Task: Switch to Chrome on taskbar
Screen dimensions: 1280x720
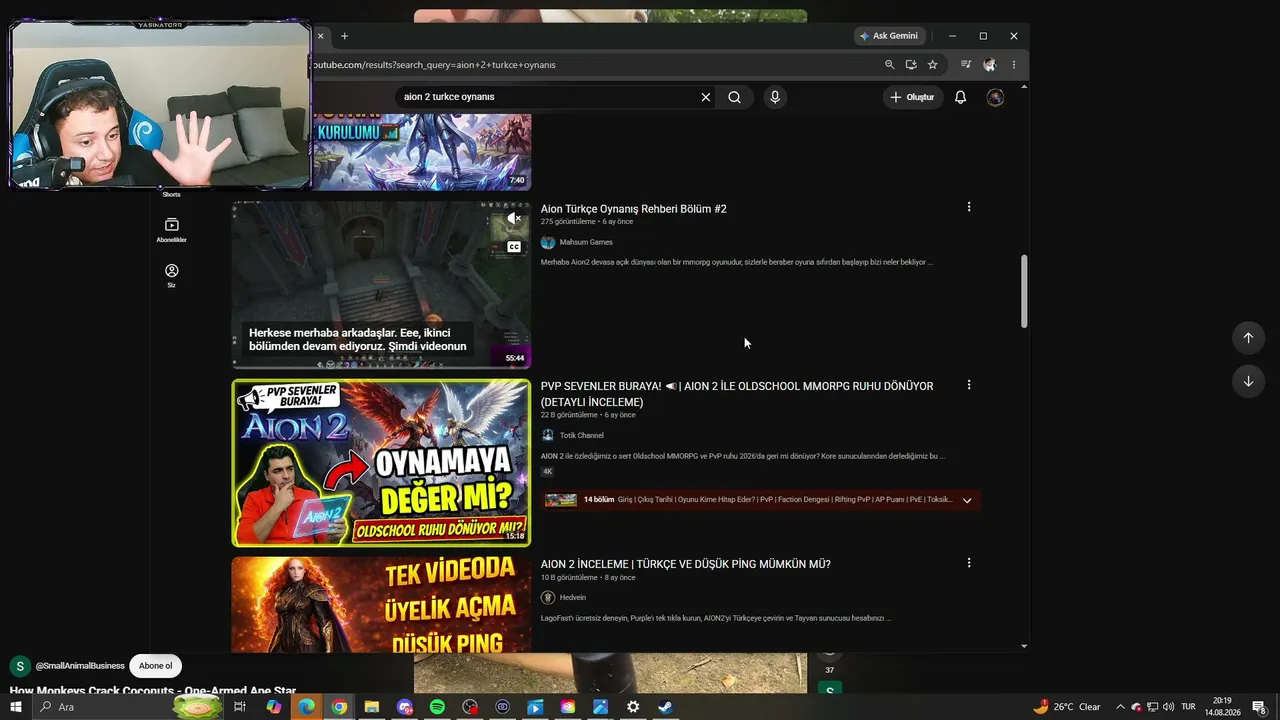Action: tap(339, 707)
